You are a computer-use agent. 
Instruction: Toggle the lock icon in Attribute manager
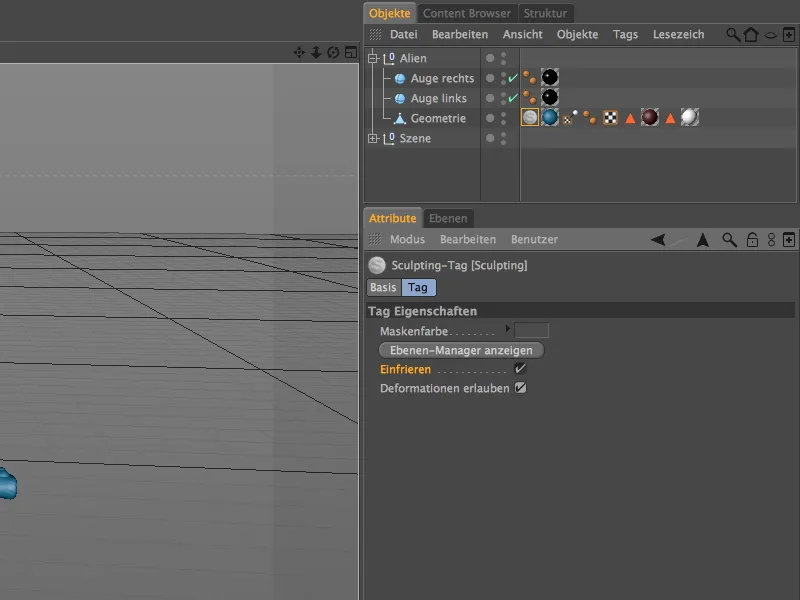(x=752, y=239)
